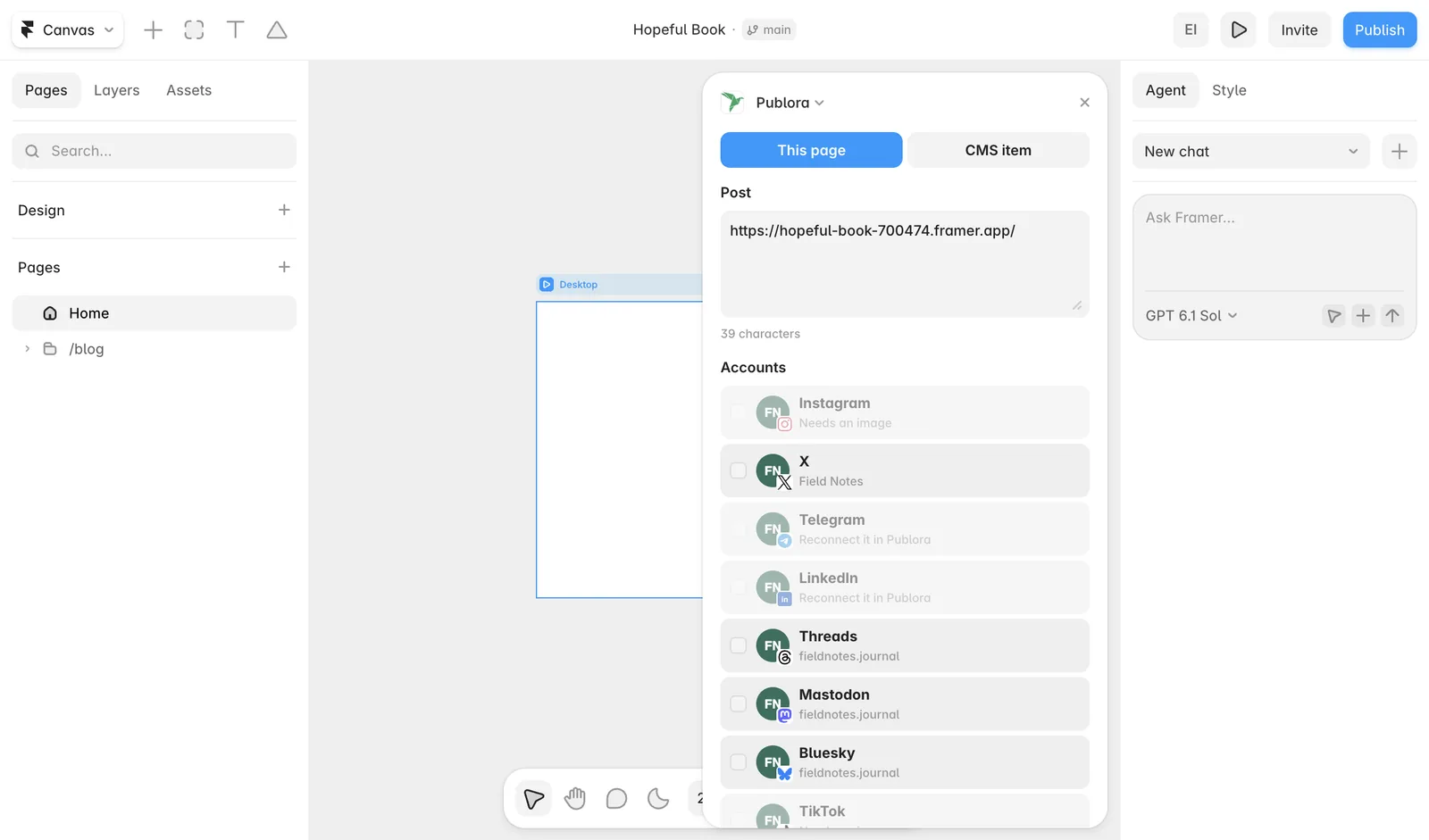Viewport: 1429px width, 840px height.
Task: Select the Comment tool in the bottom toolbar
Action: pyautogui.click(x=616, y=798)
